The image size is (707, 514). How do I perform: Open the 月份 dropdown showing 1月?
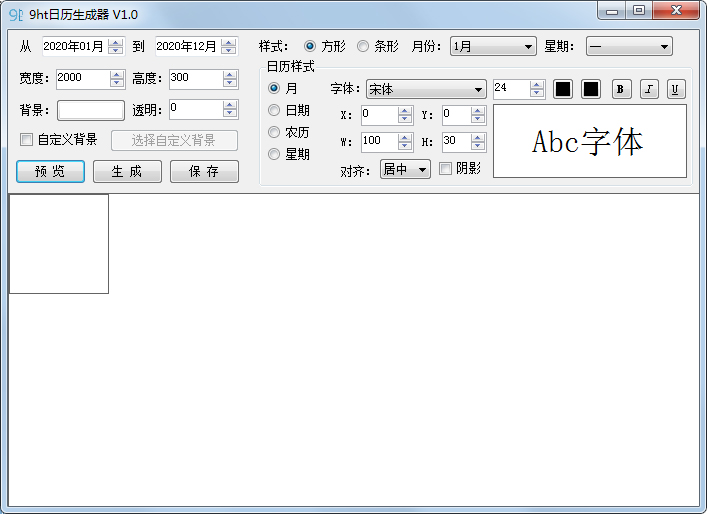click(493, 46)
